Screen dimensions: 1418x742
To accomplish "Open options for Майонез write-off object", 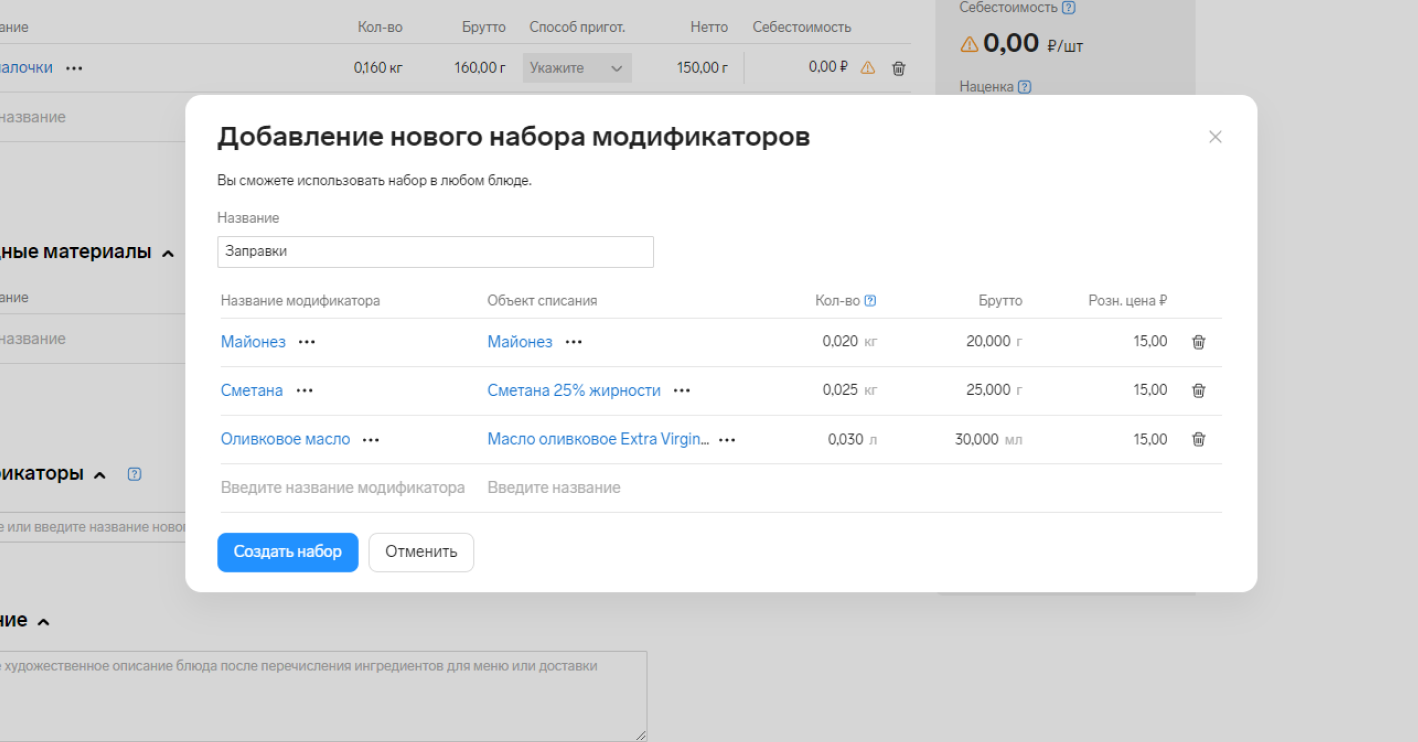I will click(574, 342).
